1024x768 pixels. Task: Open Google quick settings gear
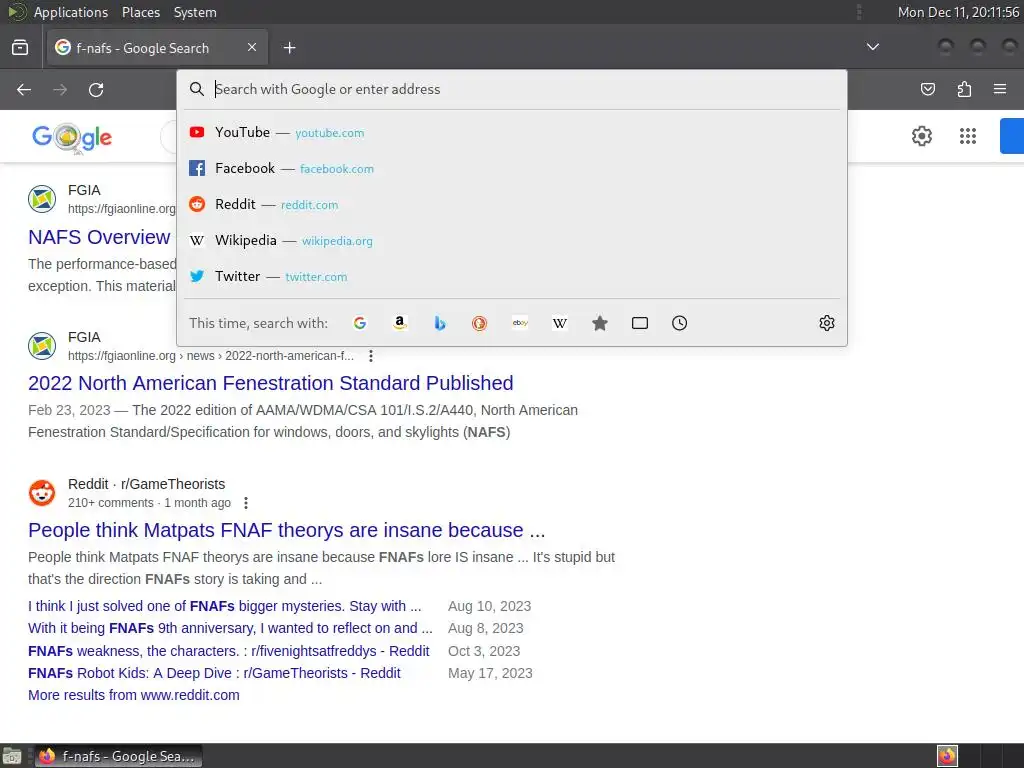tap(921, 136)
